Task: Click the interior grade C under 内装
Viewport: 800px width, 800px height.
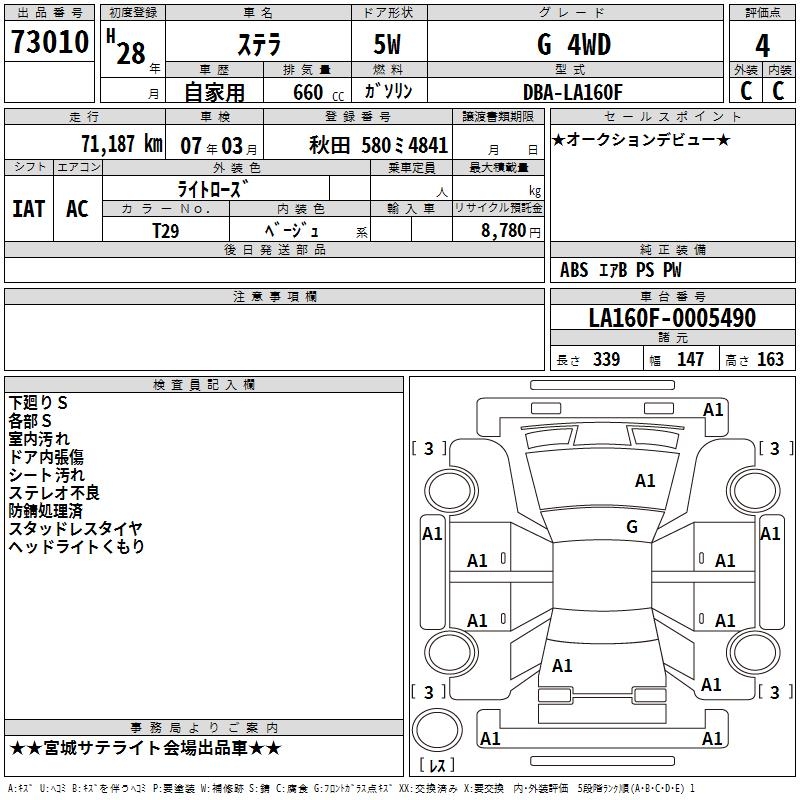Action: tap(778, 91)
